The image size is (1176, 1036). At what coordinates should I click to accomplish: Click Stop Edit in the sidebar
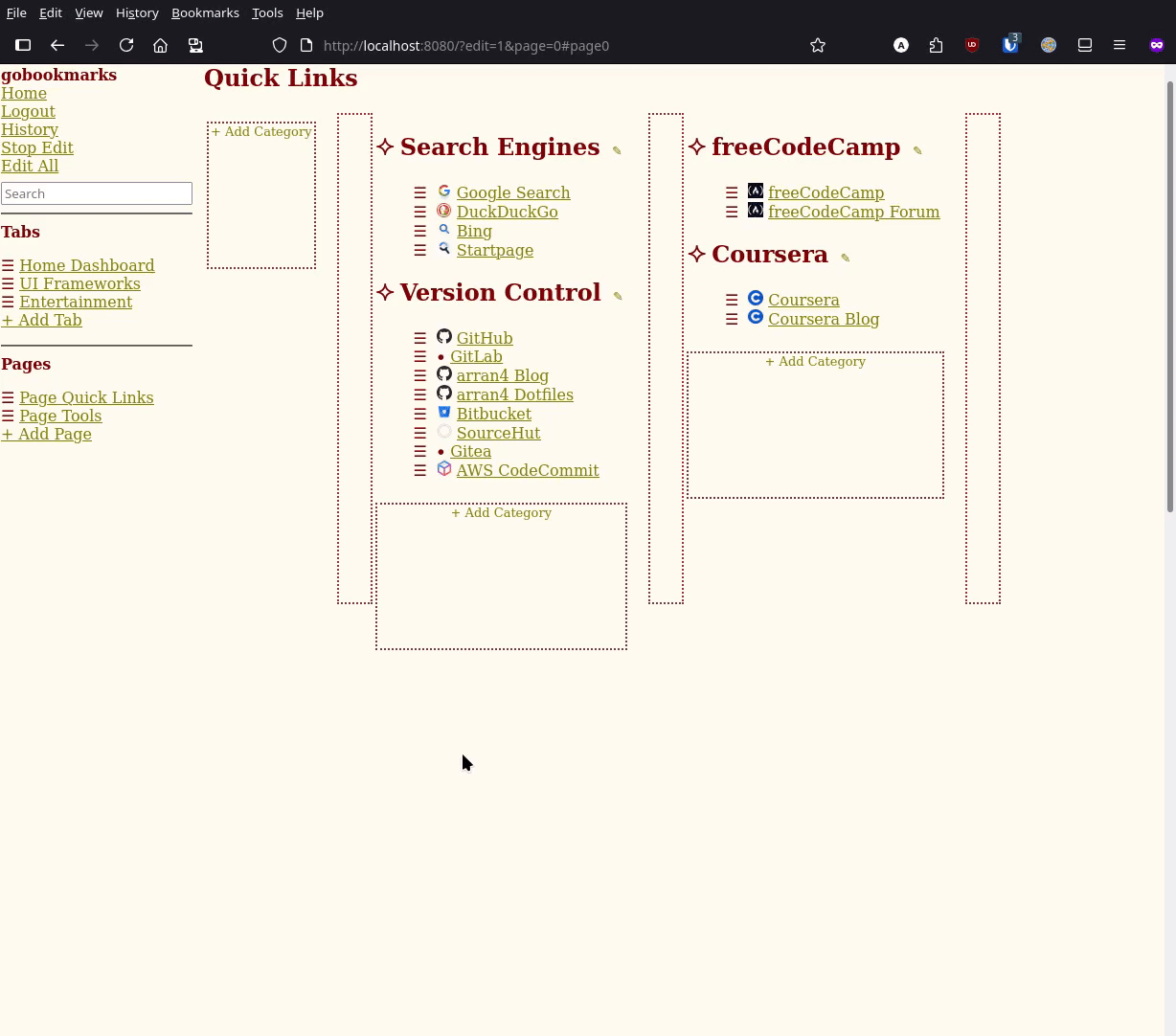pyautogui.click(x=37, y=147)
